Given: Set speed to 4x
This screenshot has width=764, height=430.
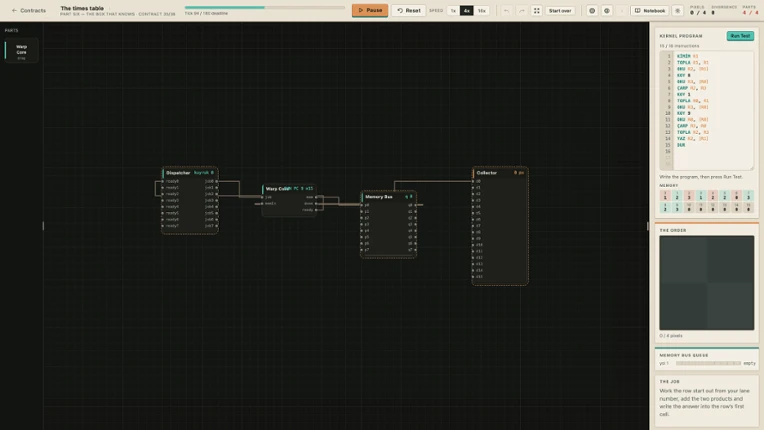Looking at the screenshot, I should point(466,11).
